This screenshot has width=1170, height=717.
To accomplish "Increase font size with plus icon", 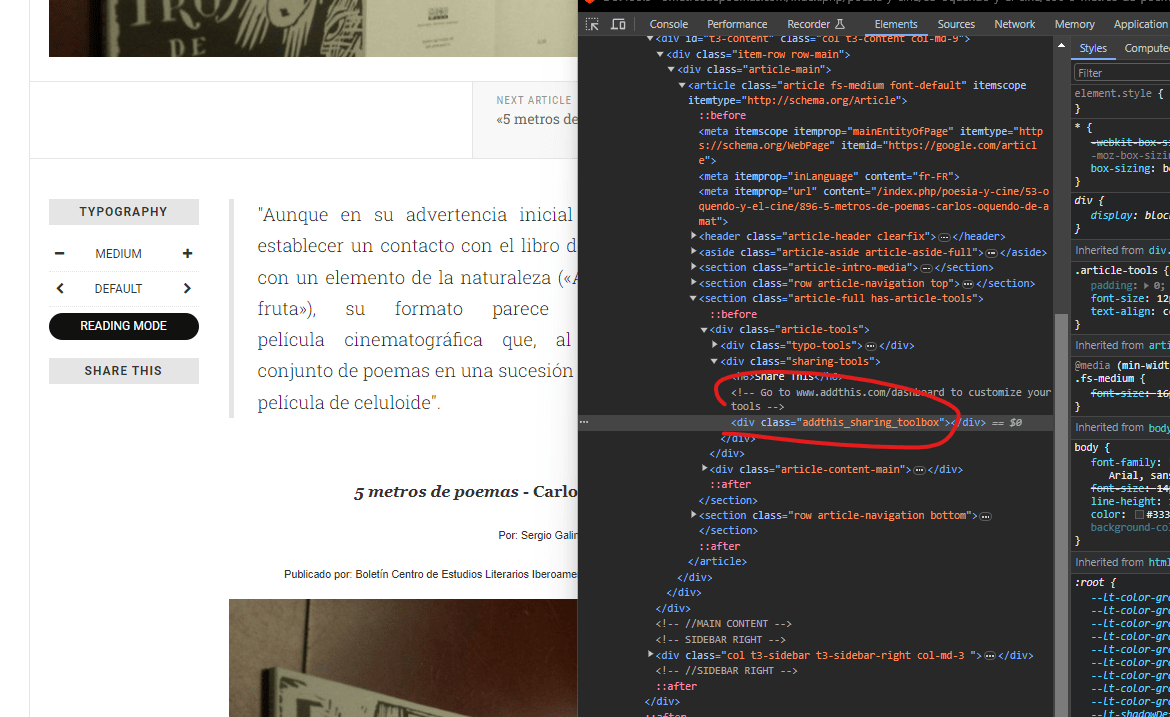I will (187, 254).
